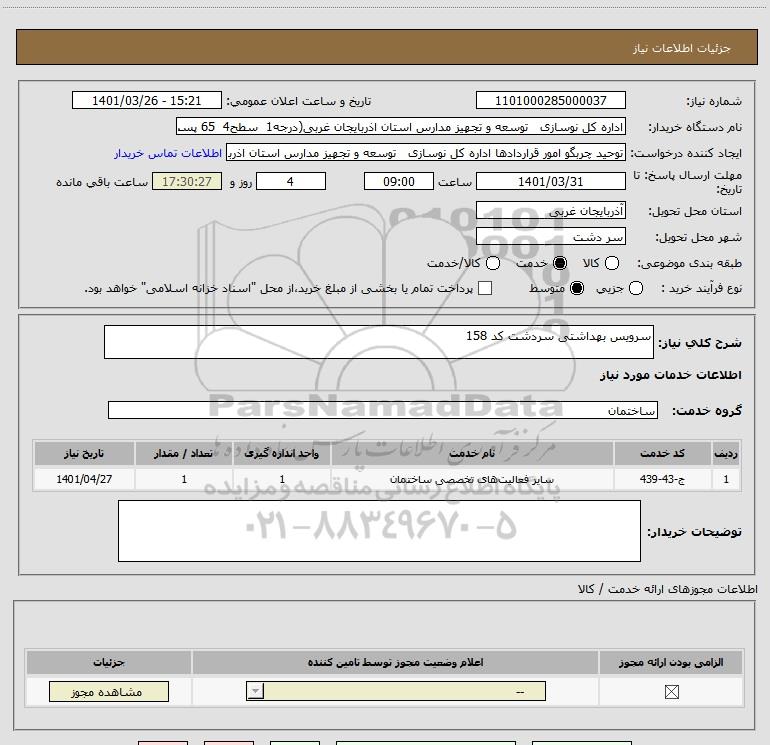This screenshot has height=745, width=770.
Task: Click the remaining days field showing 4
Action: (x=291, y=181)
